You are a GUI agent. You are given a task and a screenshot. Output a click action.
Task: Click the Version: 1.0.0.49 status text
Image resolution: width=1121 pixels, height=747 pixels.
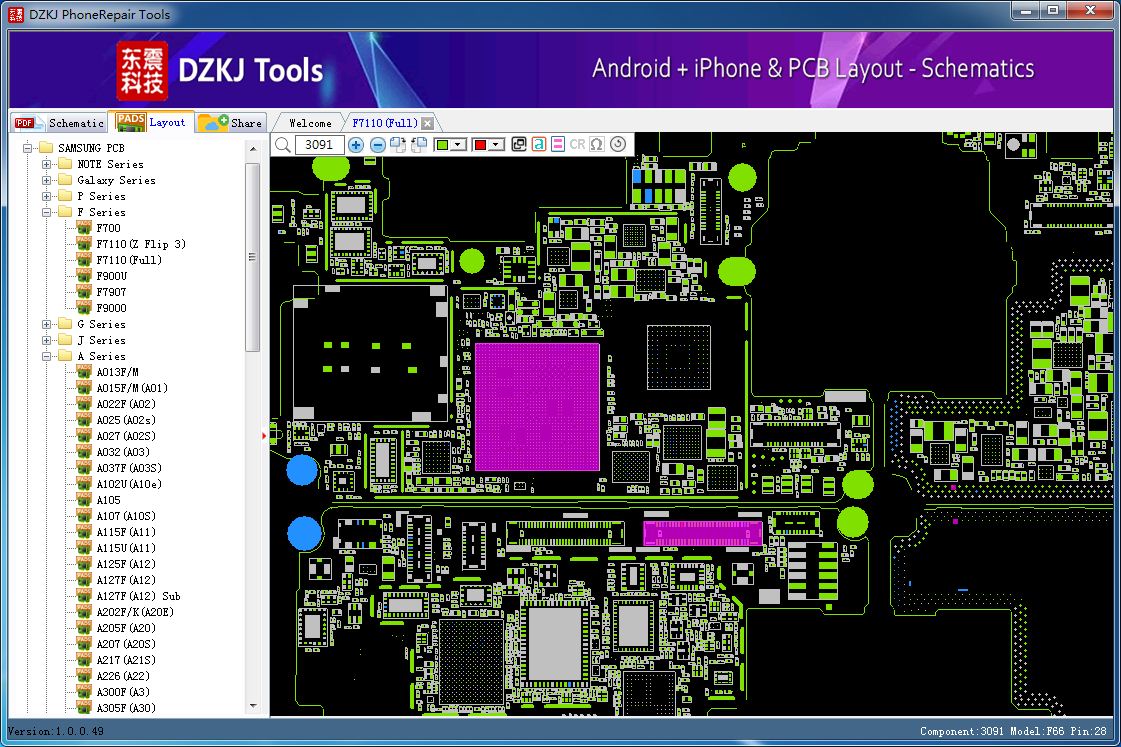pos(56,731)
